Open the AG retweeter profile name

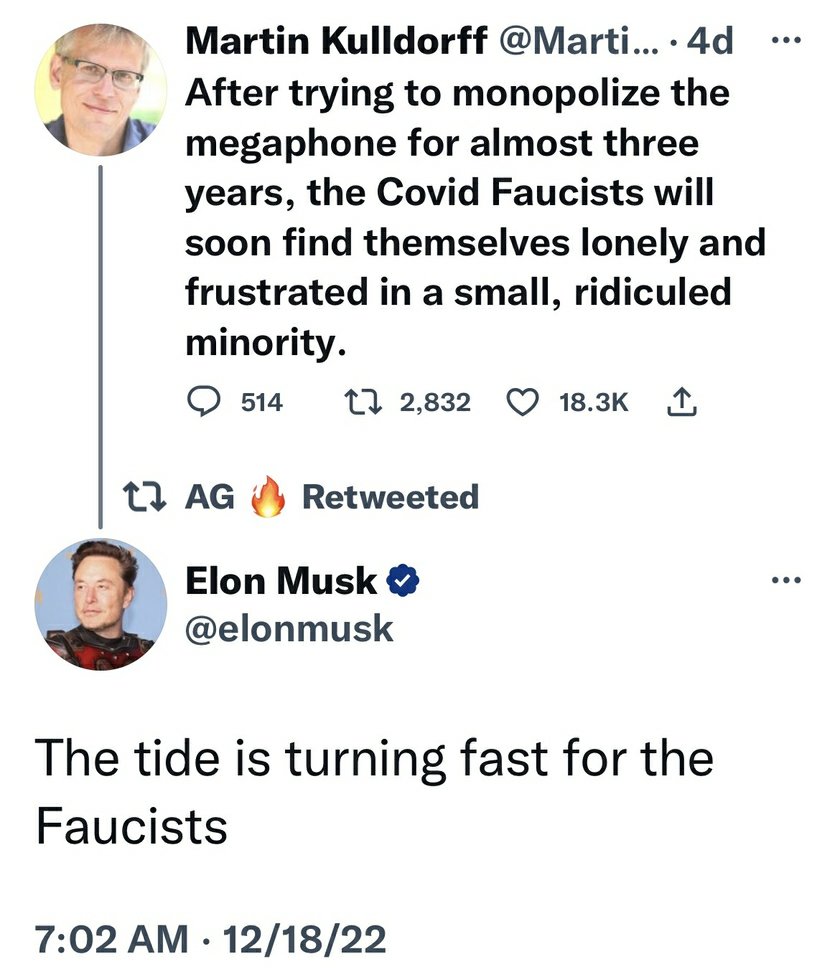pyautogui.click(x=210, y=497)
